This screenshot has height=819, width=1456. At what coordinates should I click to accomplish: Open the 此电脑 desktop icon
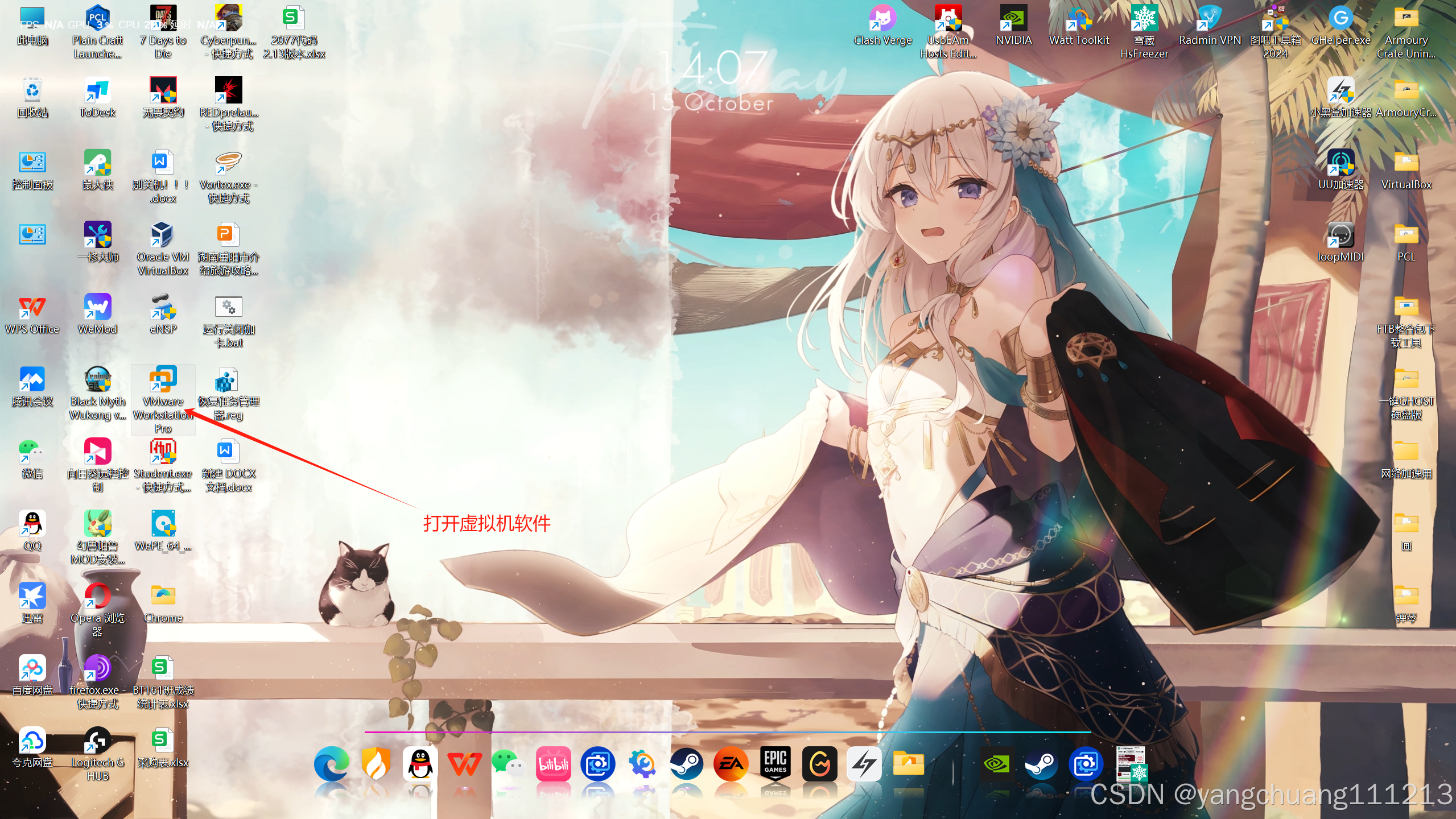[32, 26]
